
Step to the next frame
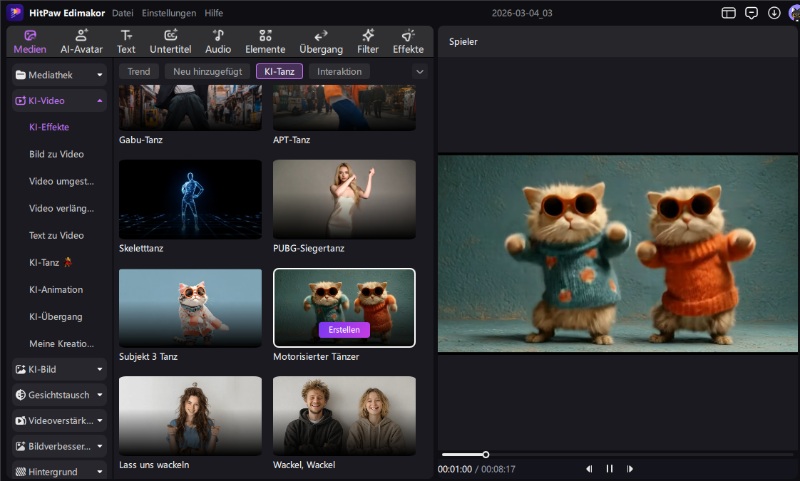click(x=630, y=468)
